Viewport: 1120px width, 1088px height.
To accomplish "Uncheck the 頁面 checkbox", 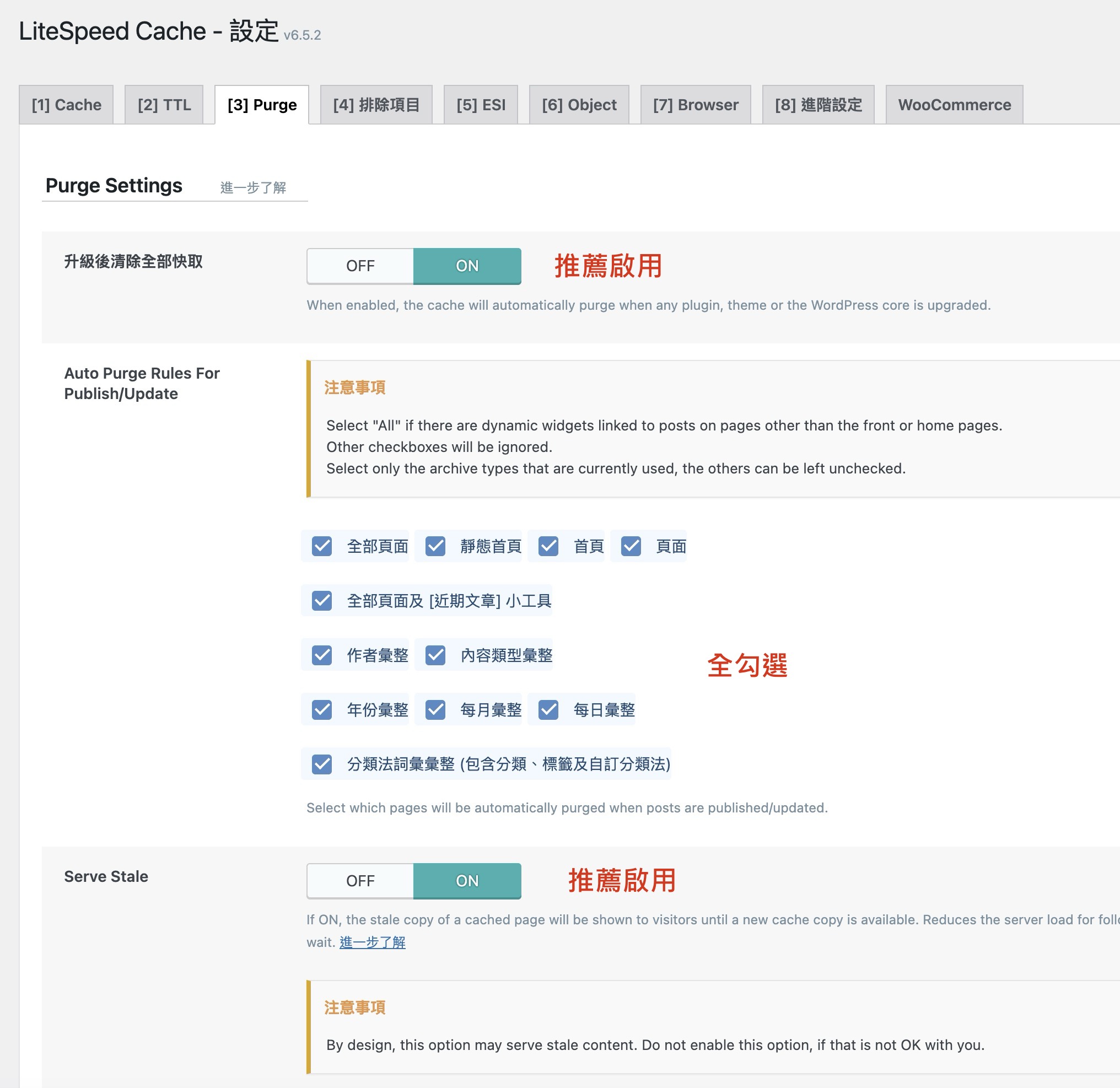I will click(632, 546).
